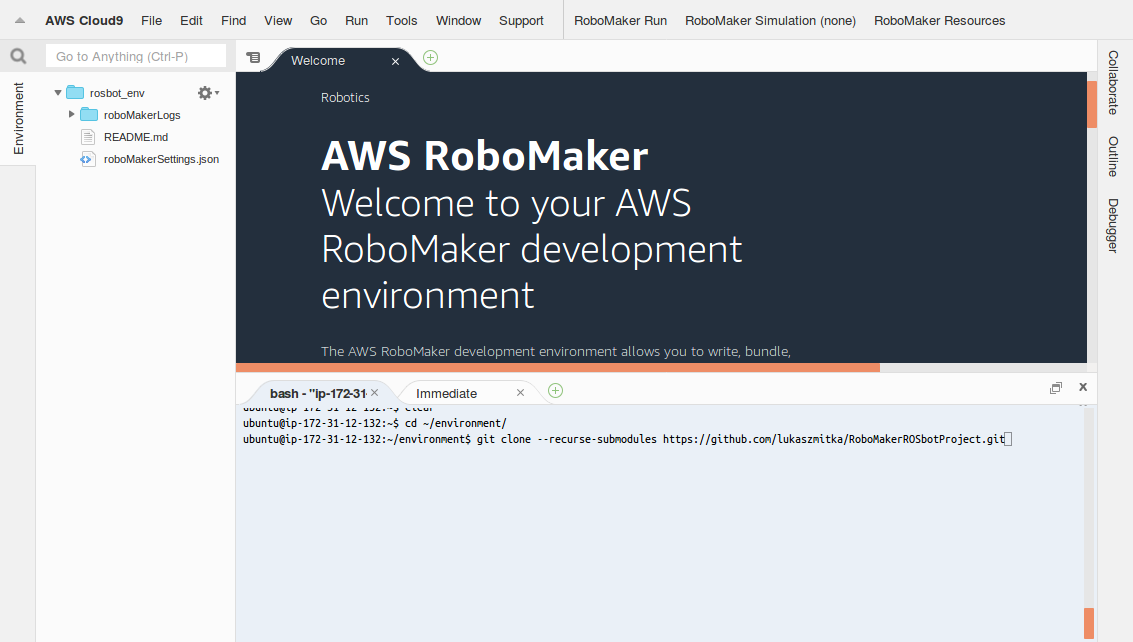Add a new terminal tab with plus icon

pos(555,391)
